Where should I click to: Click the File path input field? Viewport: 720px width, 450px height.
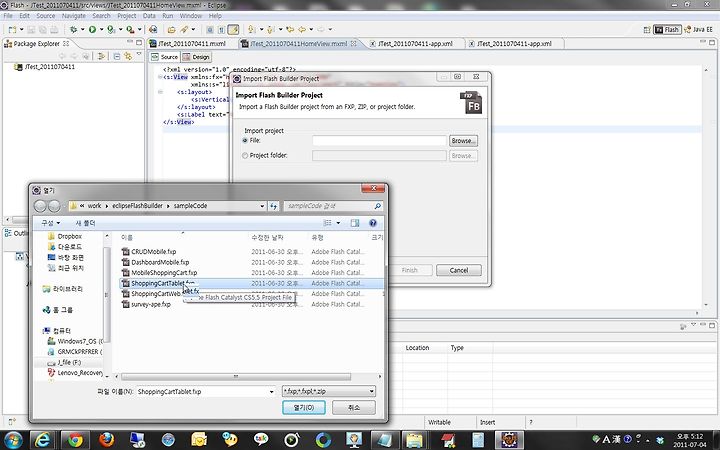(x=379, y=141)
